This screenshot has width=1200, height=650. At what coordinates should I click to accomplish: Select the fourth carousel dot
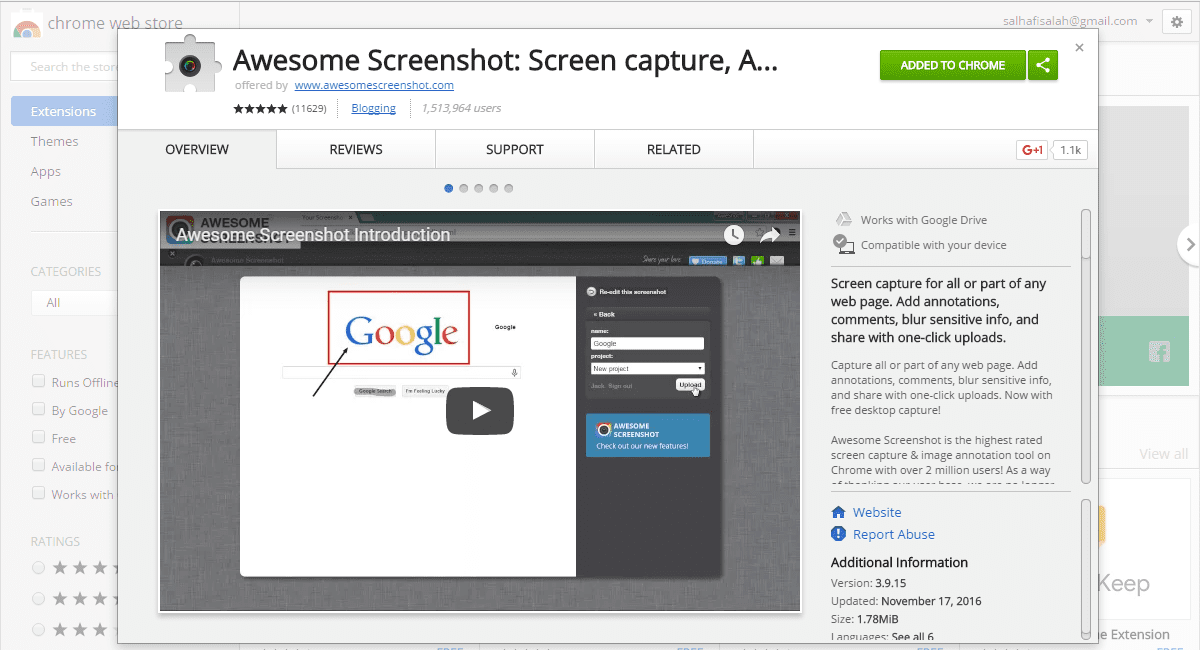(x=494, y=188)
